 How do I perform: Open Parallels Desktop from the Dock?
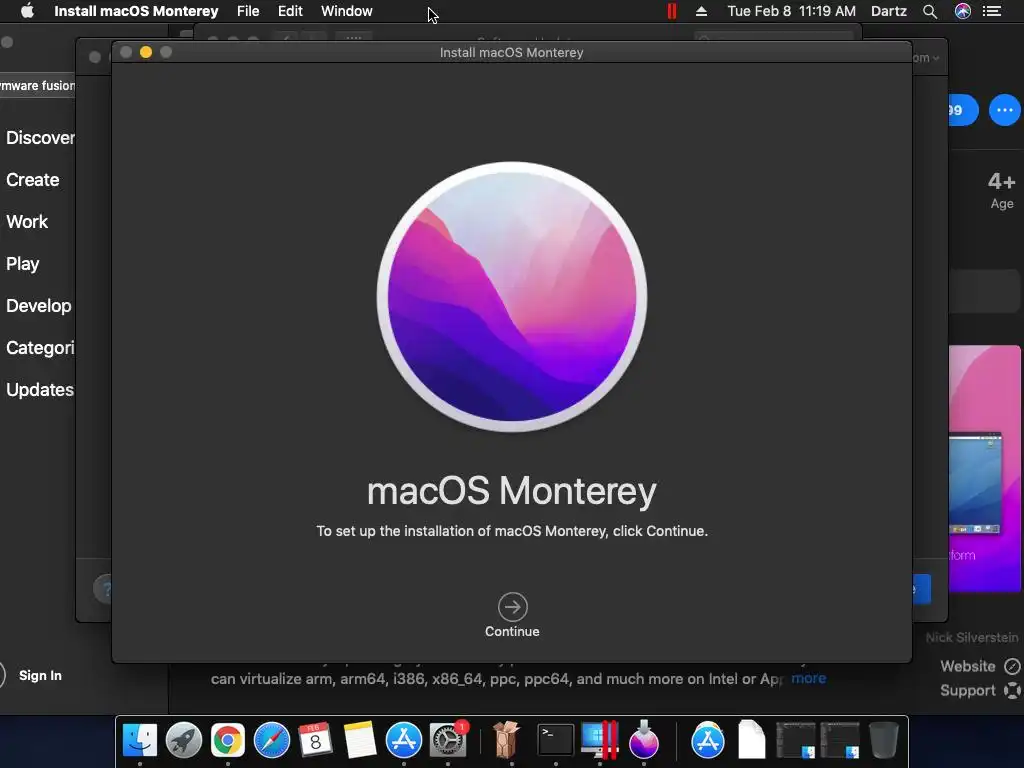click(x=599, y=740)
